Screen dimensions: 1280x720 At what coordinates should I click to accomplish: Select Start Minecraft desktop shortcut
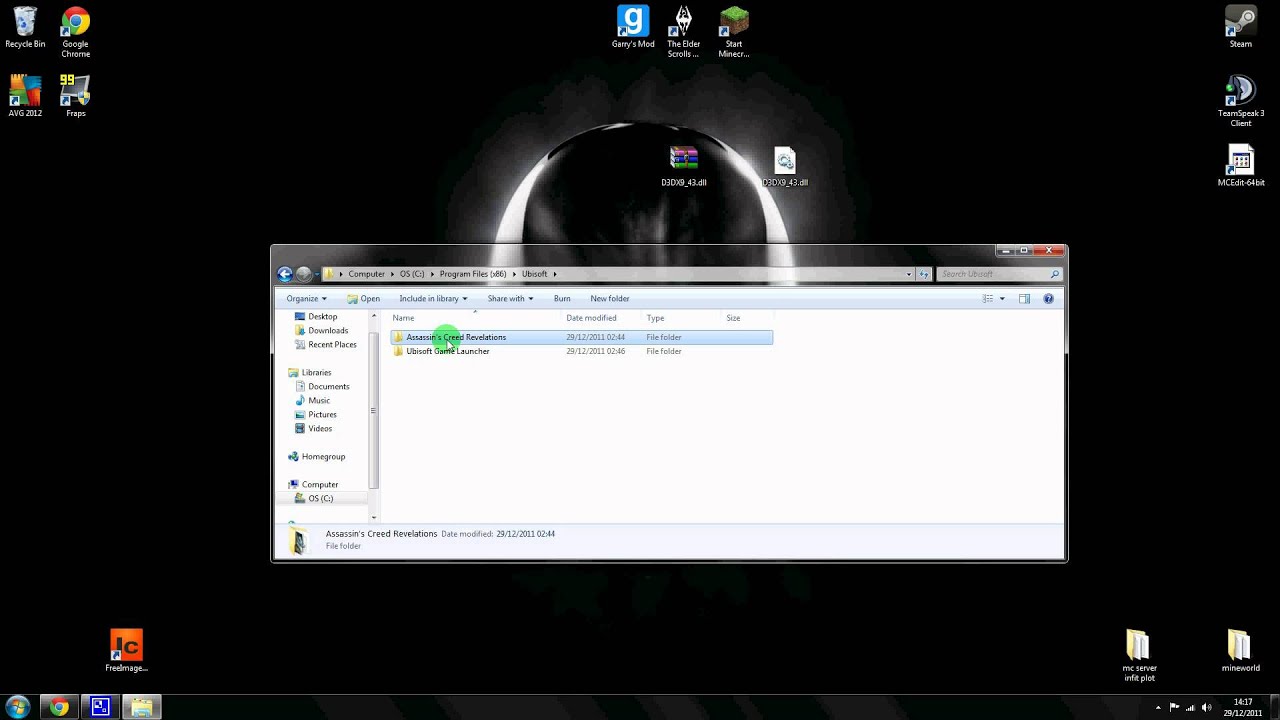click(x=734, y=33)
